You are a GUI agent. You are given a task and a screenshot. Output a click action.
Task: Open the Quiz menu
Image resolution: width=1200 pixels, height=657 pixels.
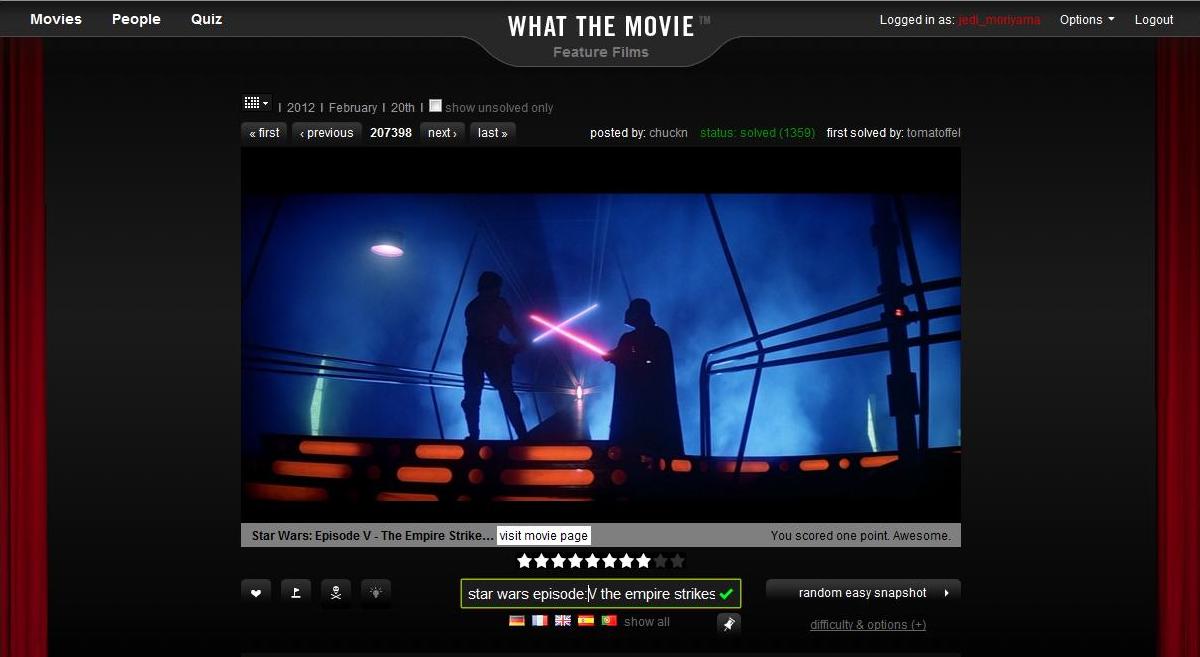click(207, 19)
